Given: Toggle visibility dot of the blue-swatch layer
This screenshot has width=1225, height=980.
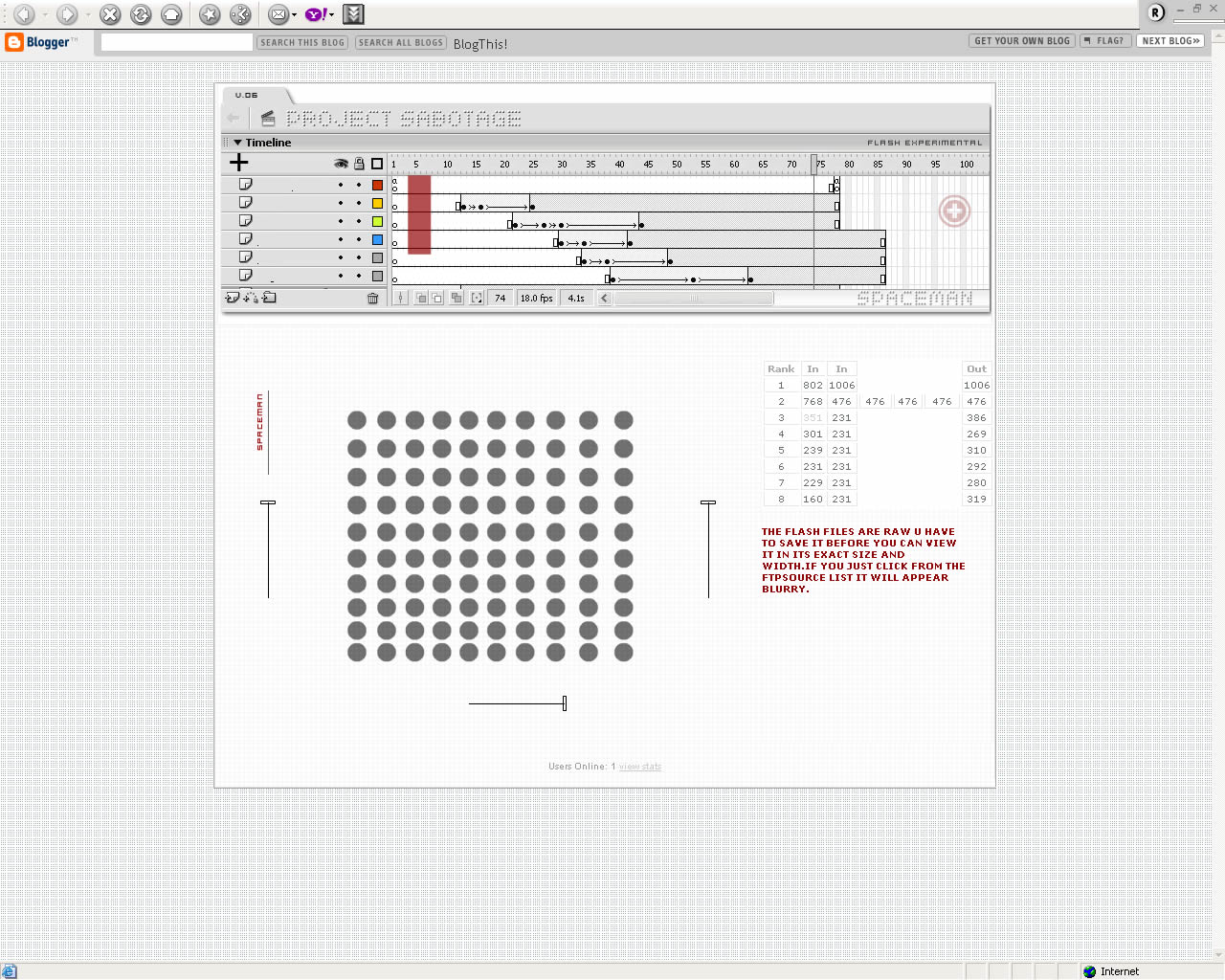Looking at the screenshot, I should (341, 239).
